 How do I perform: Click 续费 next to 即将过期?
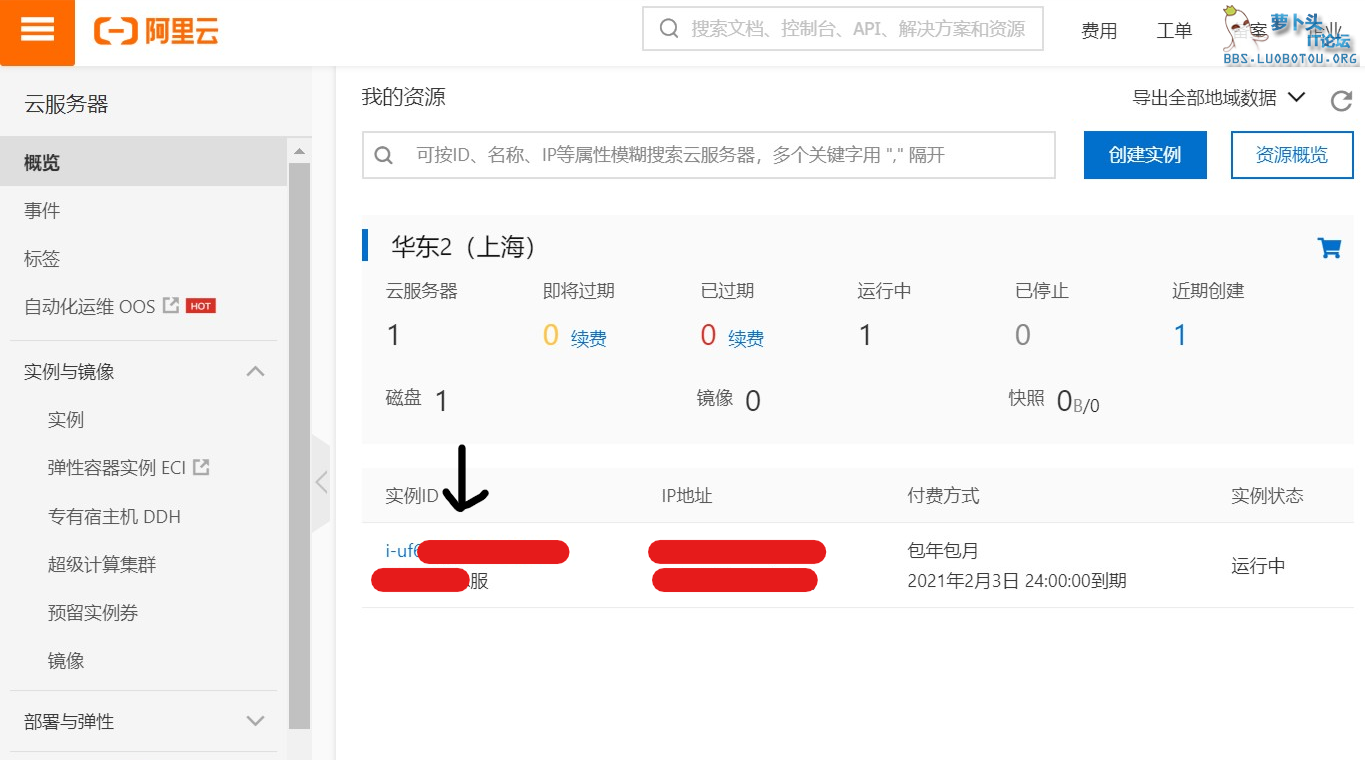[589, 339]
